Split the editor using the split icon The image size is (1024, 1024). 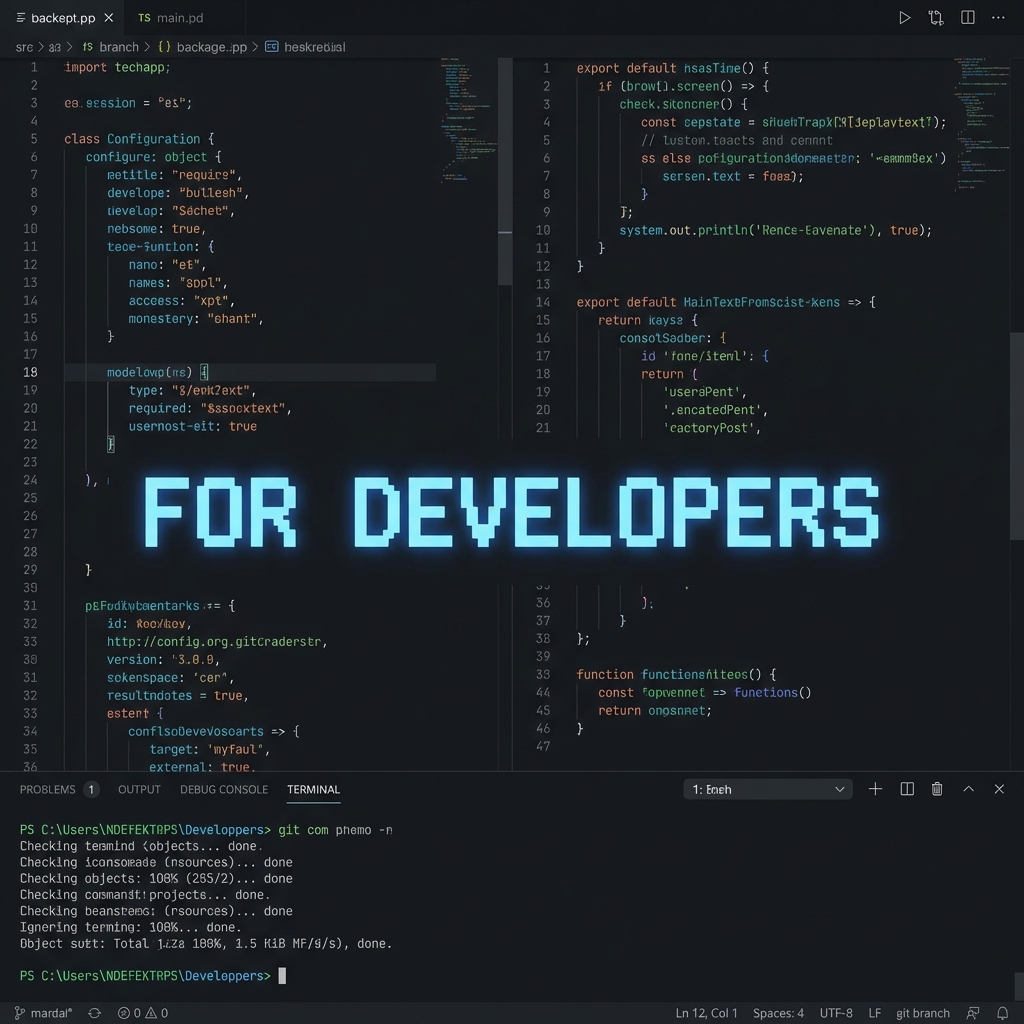(967, 17)
